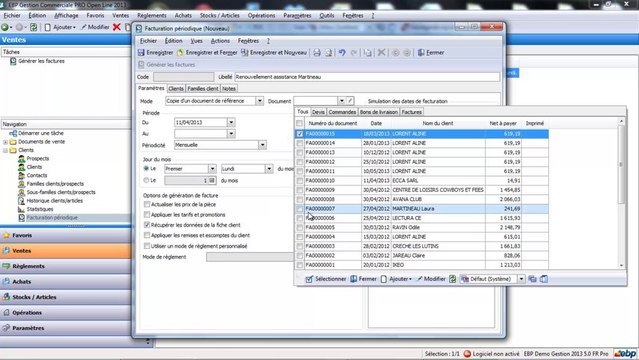Click the print icon in dialog toolbar

click(317, 53)
